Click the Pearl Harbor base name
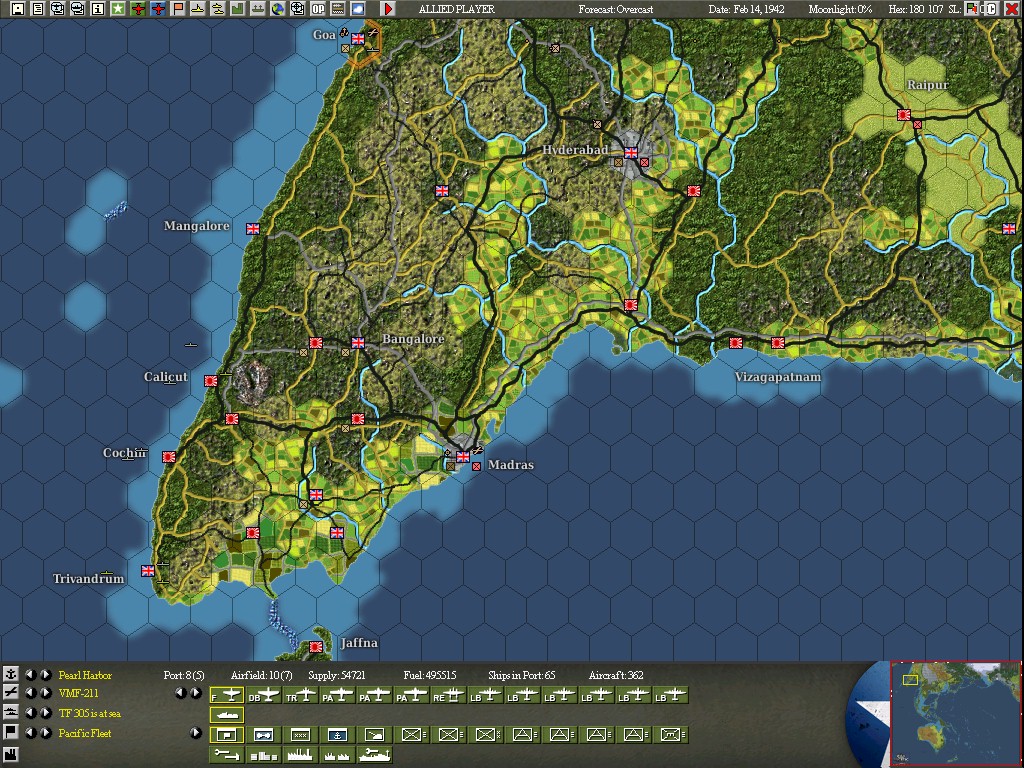The width and height of the screenshot is (1024, 768). pyautogui.click(x=85, y=675)
